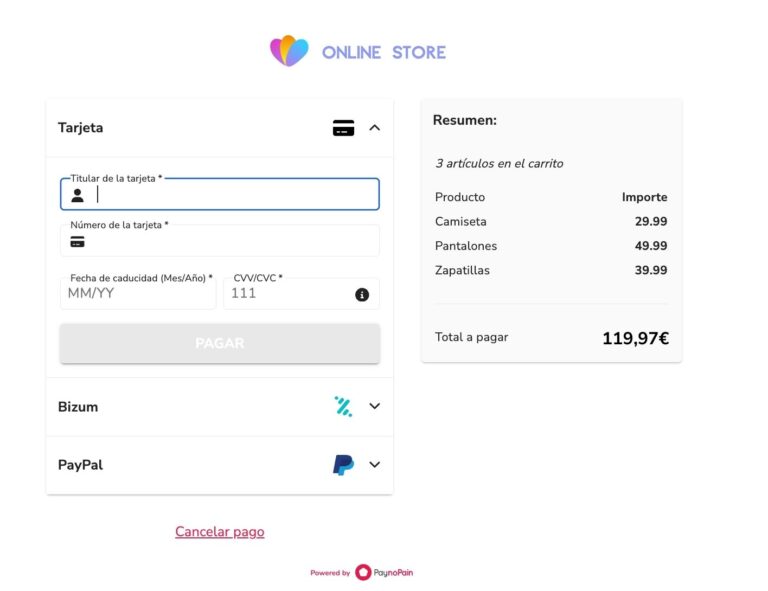Click the CVV info icon

362,294
